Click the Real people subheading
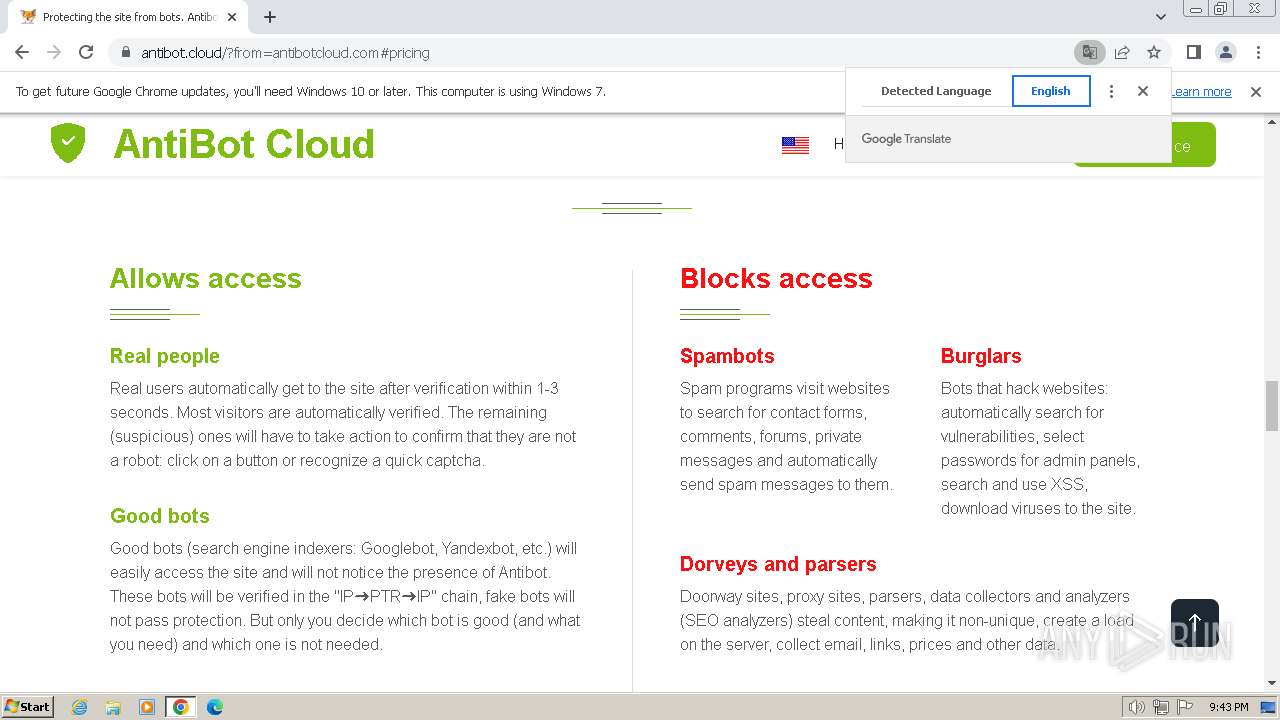This screenshot has width=1280, height=720. (x=164, y=356)
